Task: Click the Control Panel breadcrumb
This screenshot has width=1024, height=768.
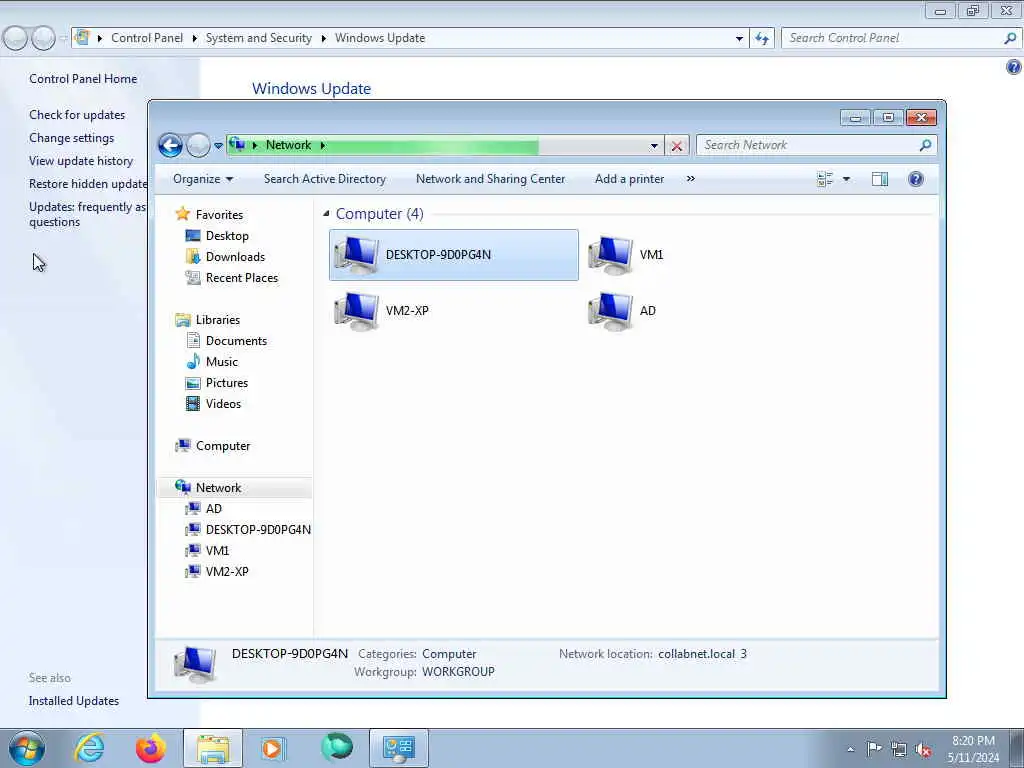Action: click(147, 38)
